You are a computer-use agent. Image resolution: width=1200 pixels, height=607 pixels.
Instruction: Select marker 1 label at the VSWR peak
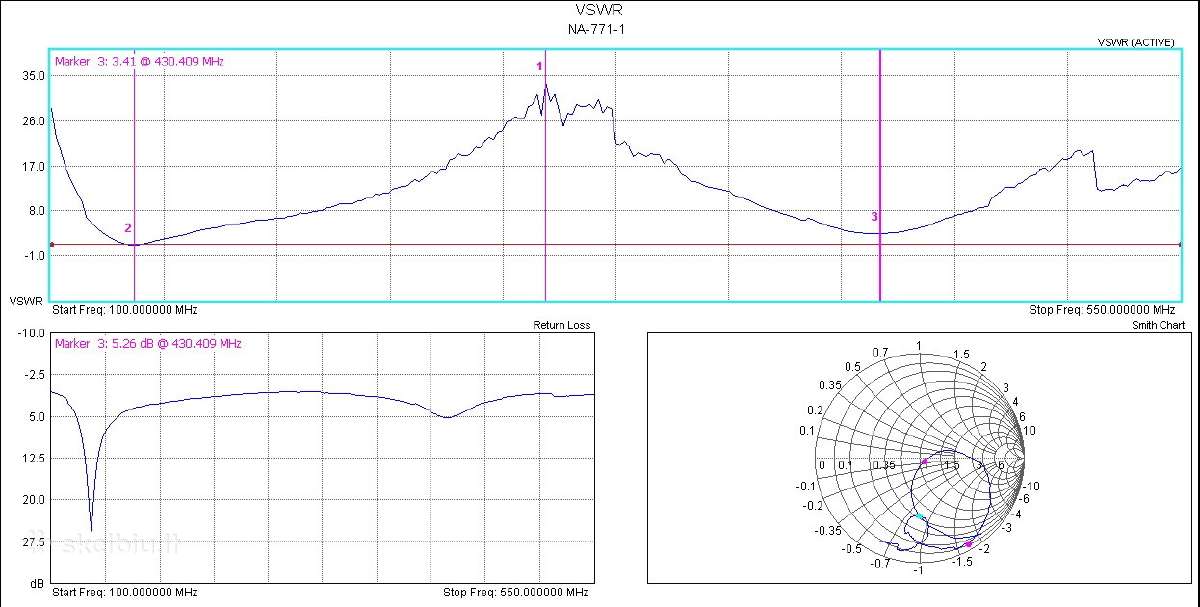pos(540,66)
